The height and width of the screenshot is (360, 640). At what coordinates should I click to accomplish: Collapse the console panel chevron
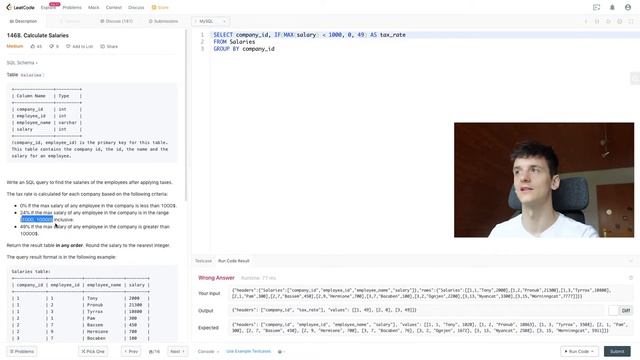coord(631,261)
